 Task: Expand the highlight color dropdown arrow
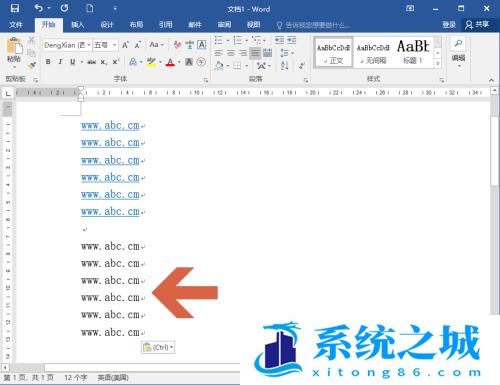160,62
